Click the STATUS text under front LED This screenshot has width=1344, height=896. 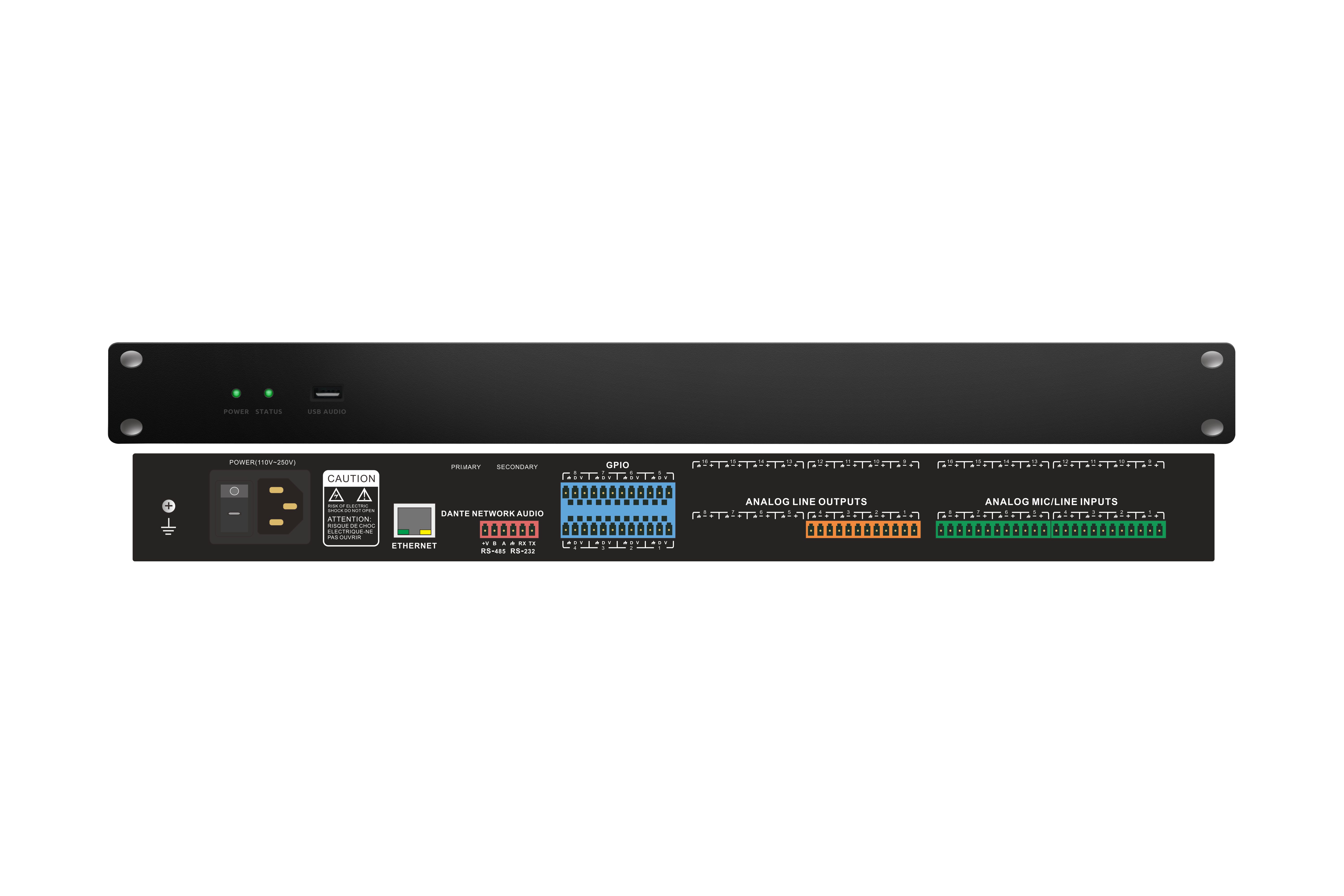[269, 411]
